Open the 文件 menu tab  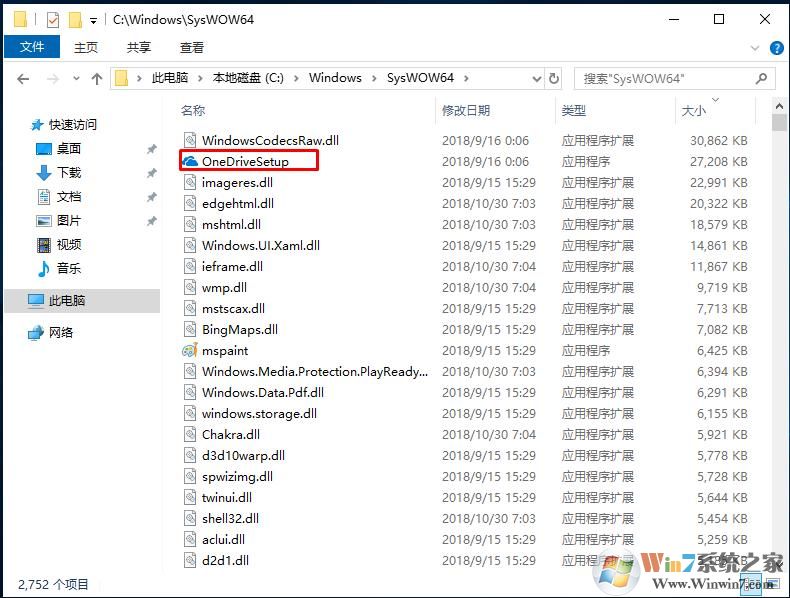click(32, 47)
